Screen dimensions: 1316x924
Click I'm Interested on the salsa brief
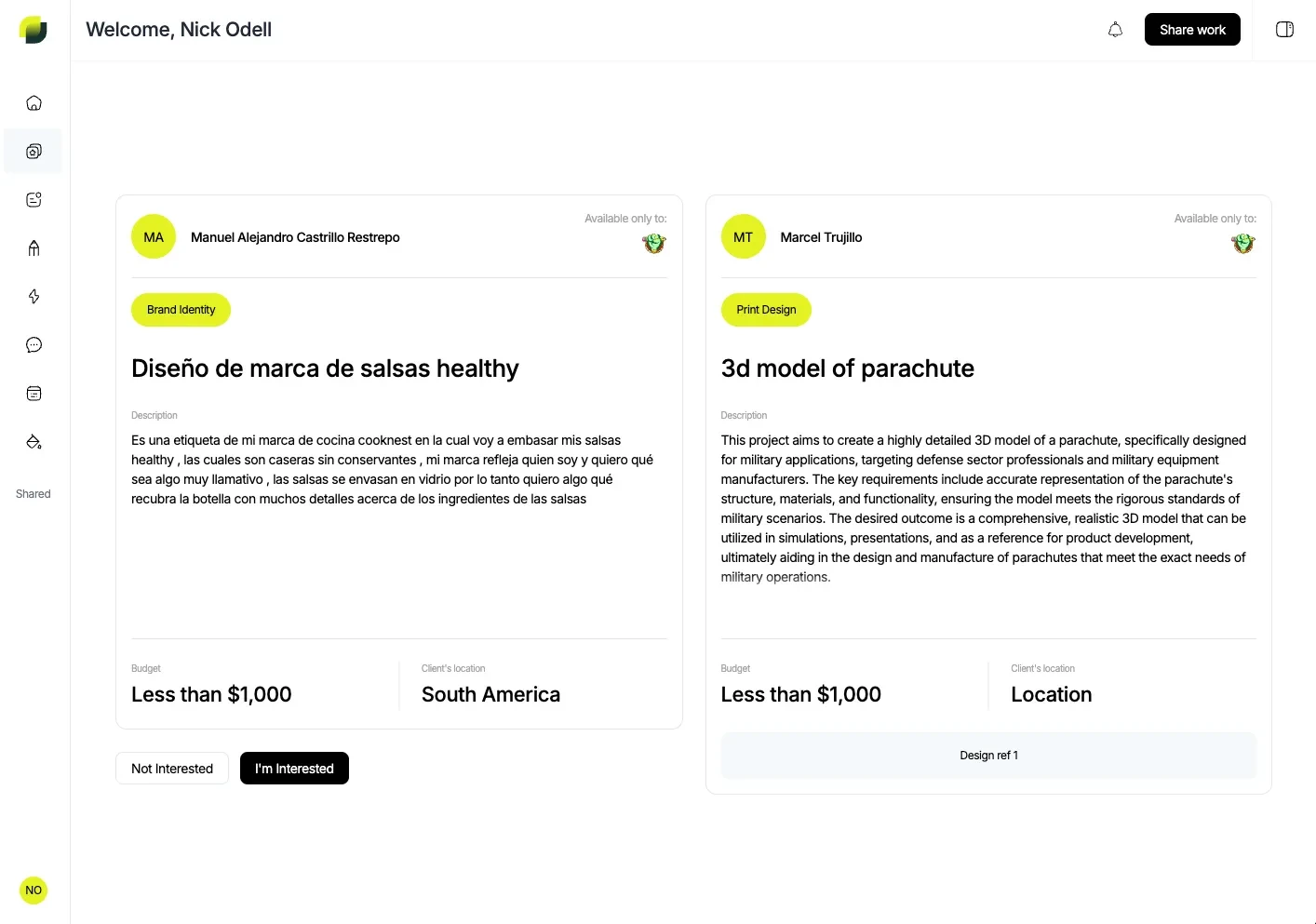click(x=294, y=768)
